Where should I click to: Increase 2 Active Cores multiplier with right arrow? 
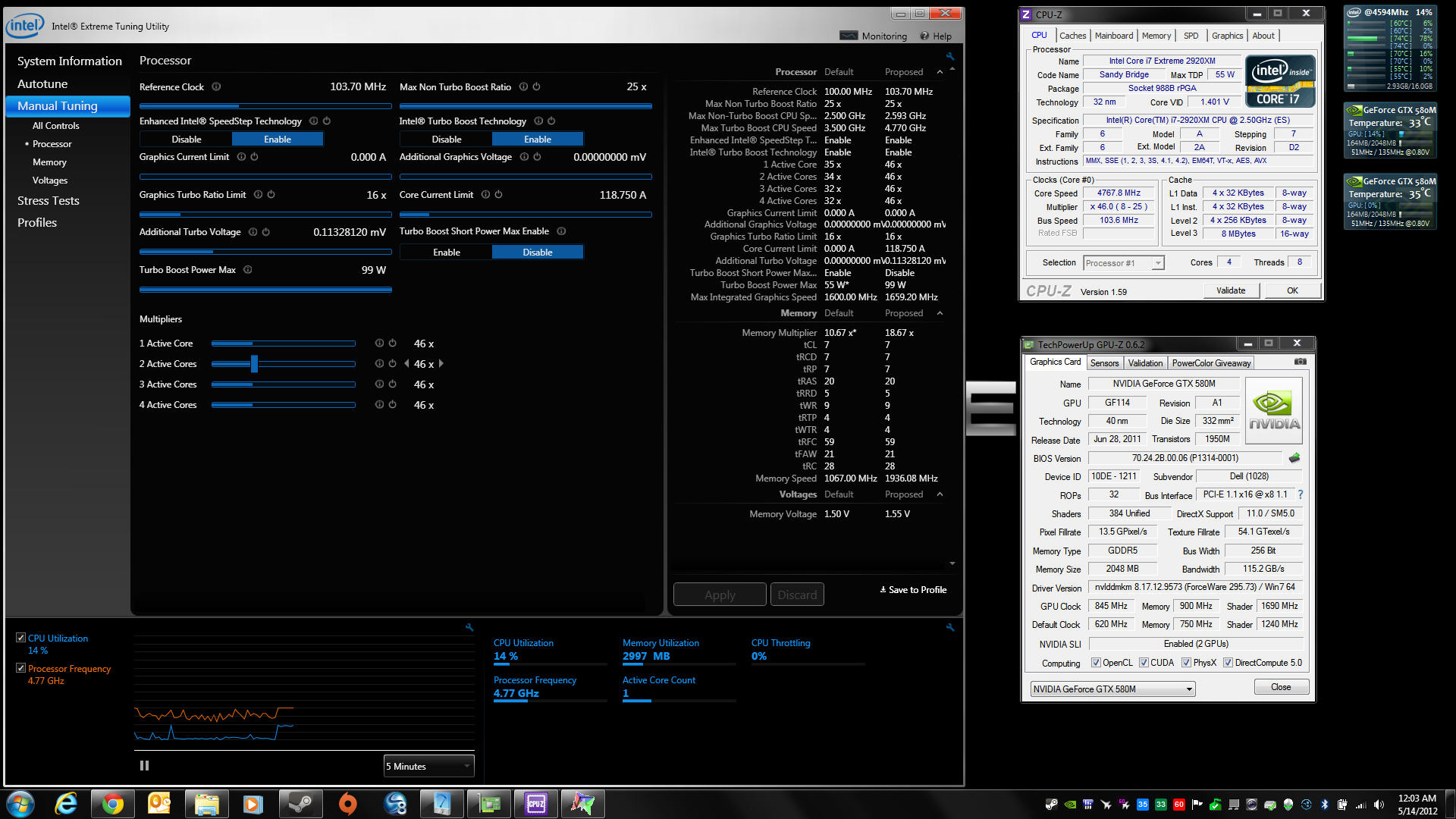(x=441, y=364)
